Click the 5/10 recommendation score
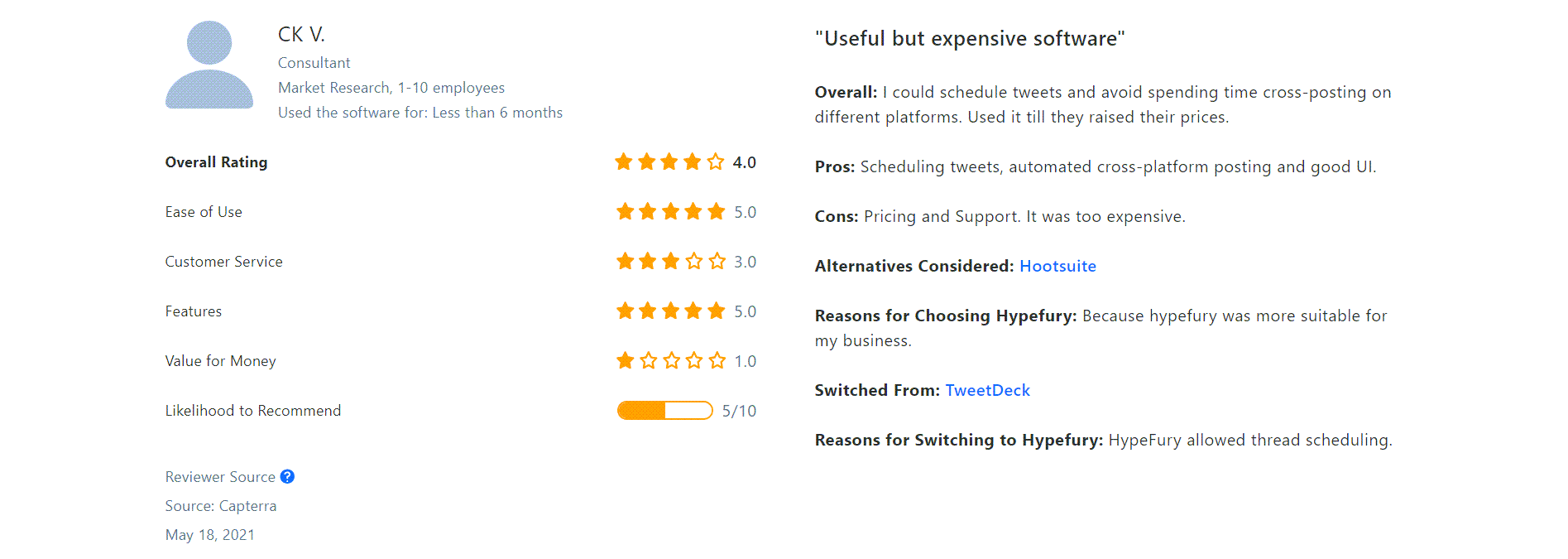This screenshot has height=559, width=1568. click(x=739, y=411)
